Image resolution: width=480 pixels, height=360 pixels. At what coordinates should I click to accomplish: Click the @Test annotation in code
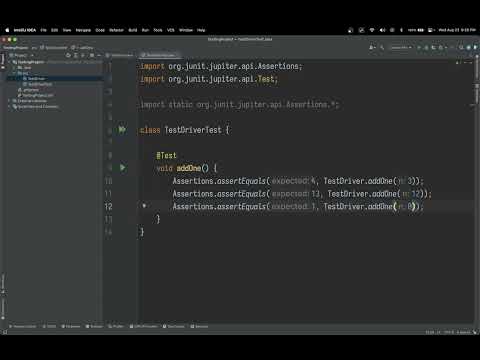tap(166, 155)
